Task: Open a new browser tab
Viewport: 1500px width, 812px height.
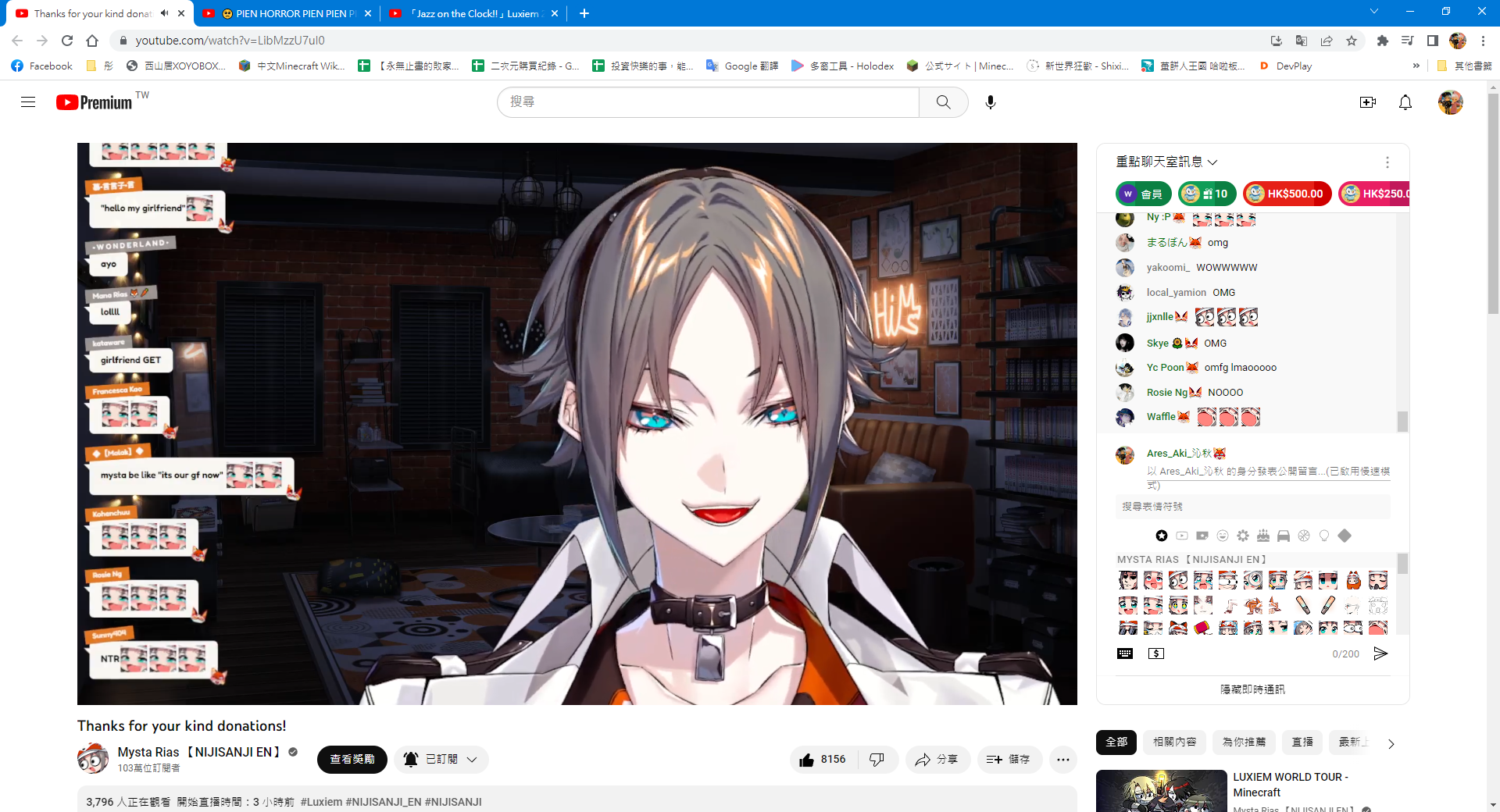Action: (x=584, y=13)
